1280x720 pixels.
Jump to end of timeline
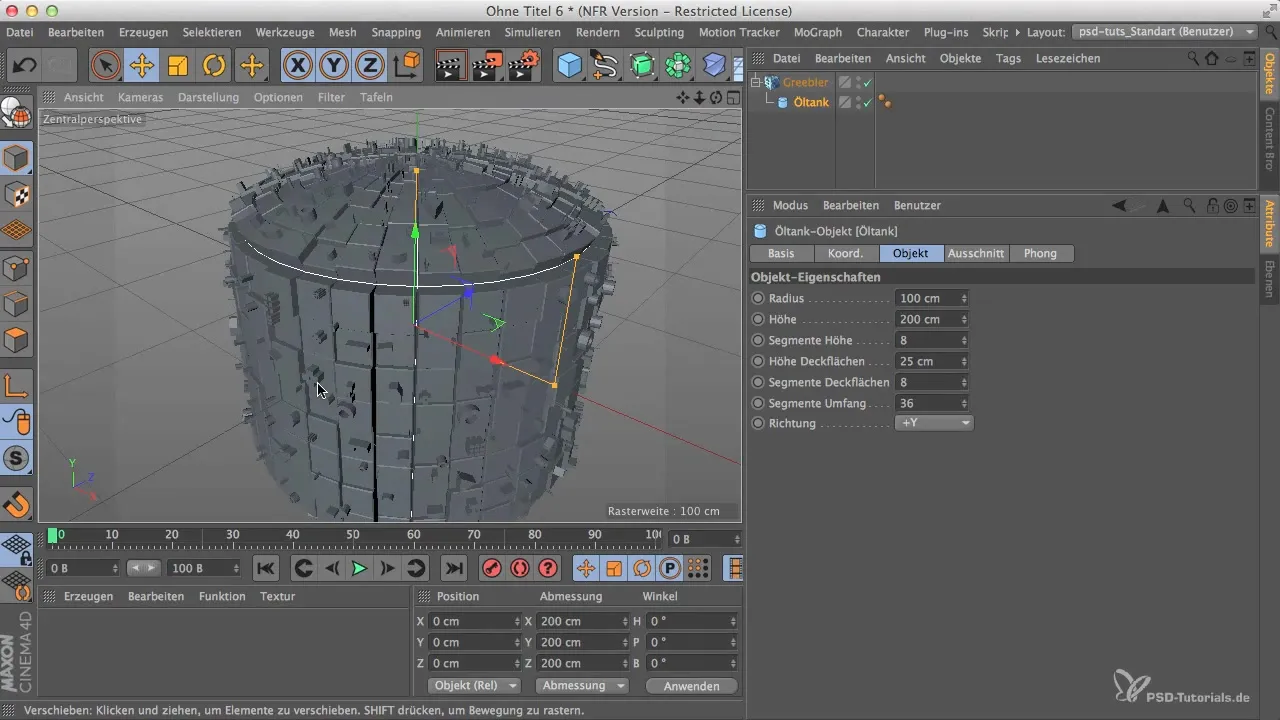[x=453, y=568]
